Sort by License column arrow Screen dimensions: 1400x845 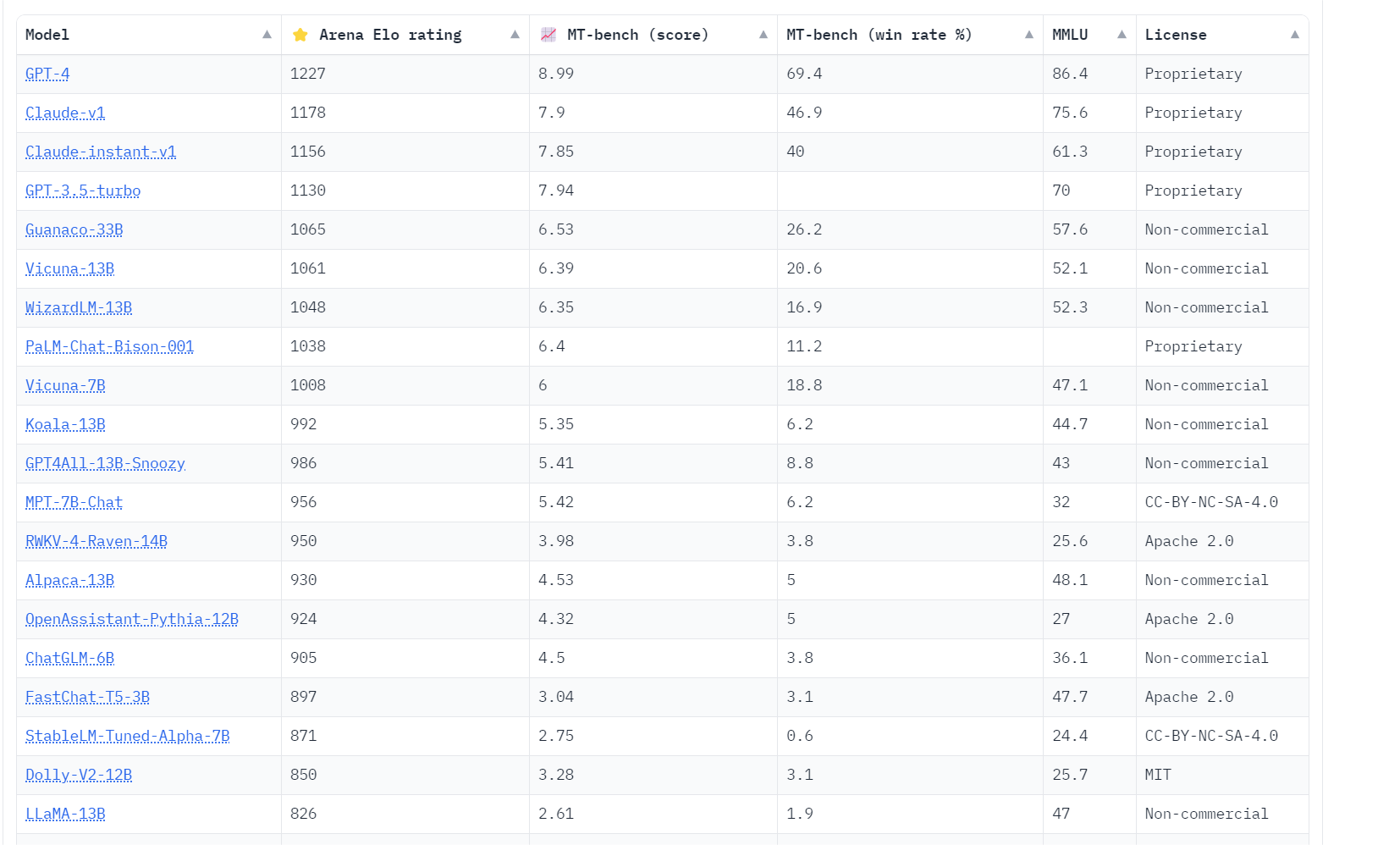(1295, 35)
